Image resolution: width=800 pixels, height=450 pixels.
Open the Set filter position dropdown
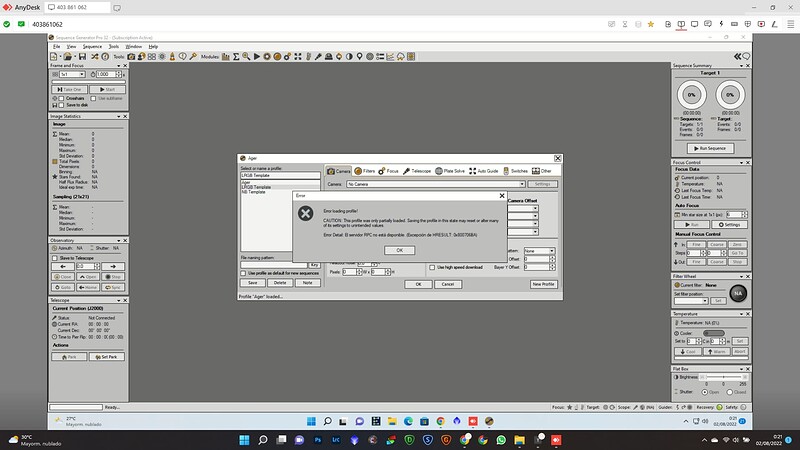point(691,301)
